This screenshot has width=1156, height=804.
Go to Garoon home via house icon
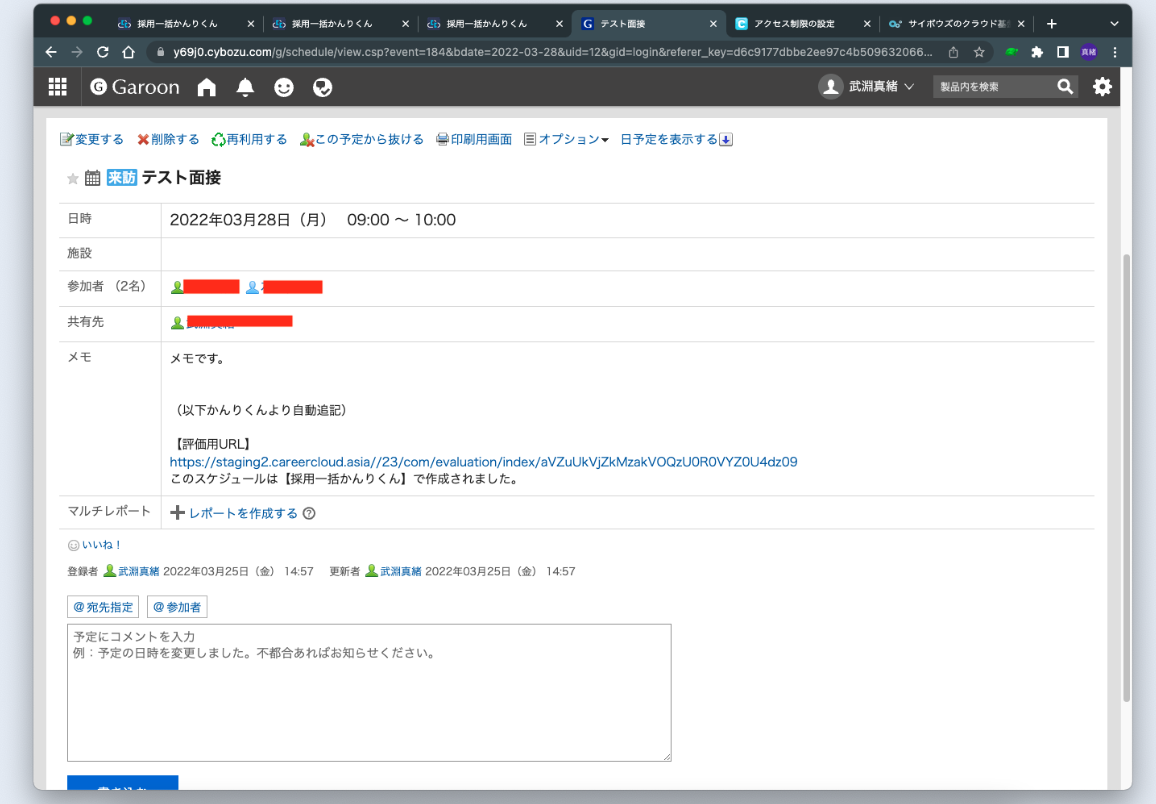click(207, 88)
